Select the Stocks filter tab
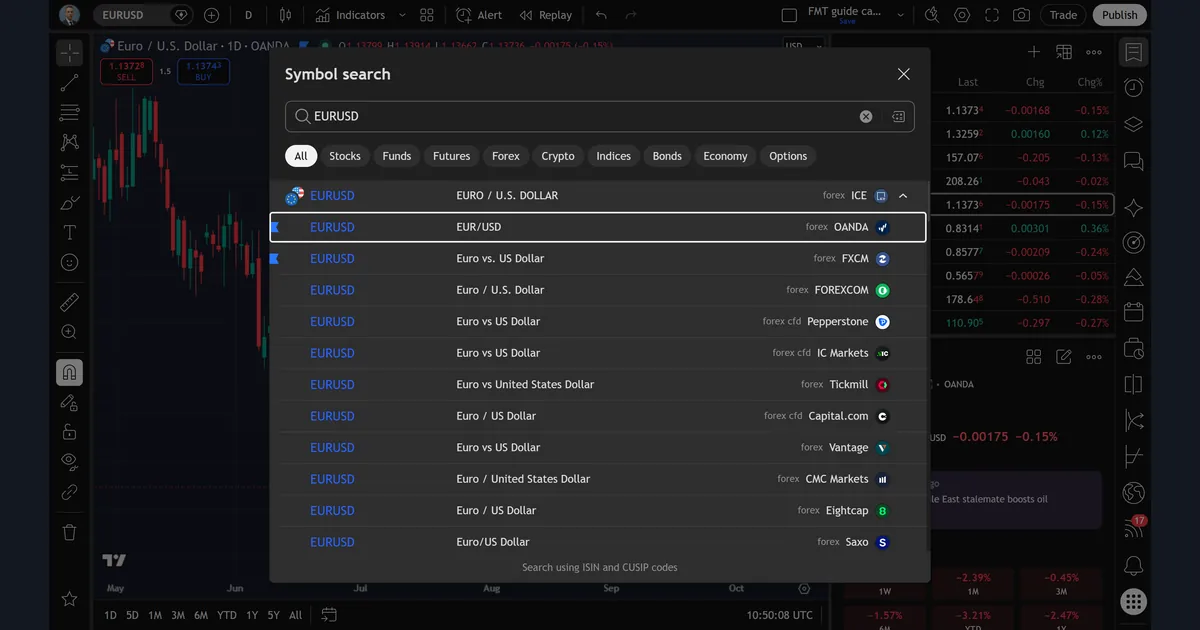 coord(345,156)
